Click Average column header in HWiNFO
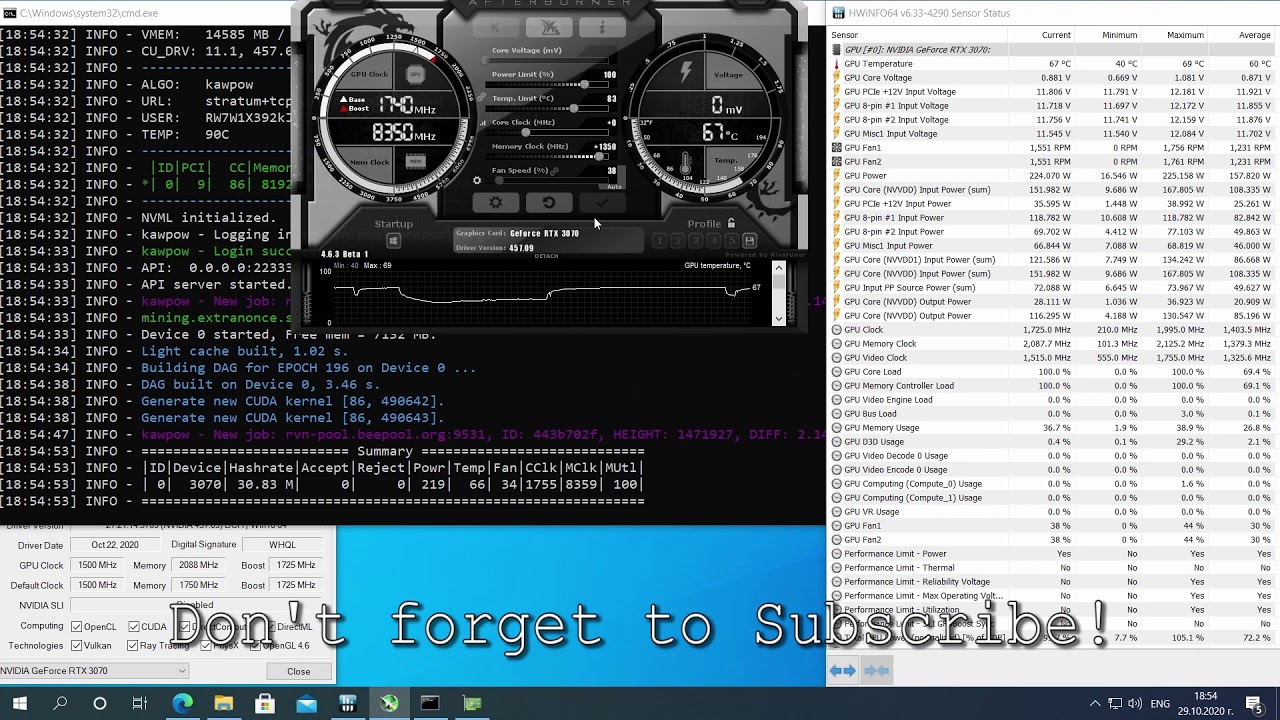 pyautogui.click(x=1242, y=35)
